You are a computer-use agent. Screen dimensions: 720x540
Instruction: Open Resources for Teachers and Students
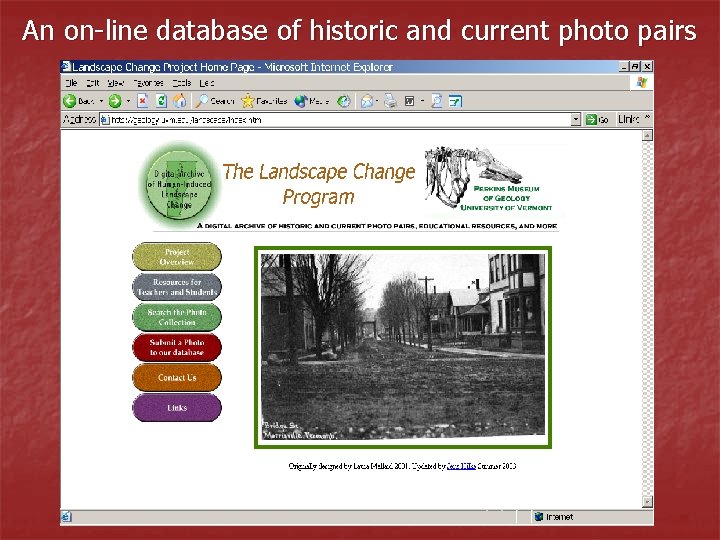click(x=177, y=287)
